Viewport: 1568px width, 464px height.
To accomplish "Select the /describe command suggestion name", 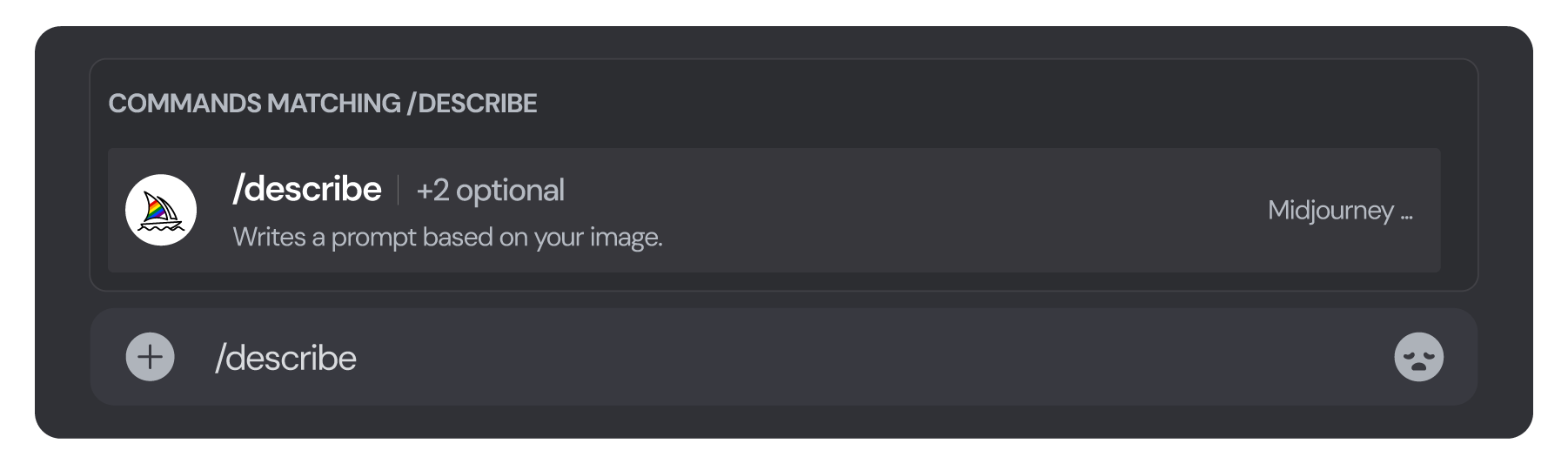I will tap(306, 189).
